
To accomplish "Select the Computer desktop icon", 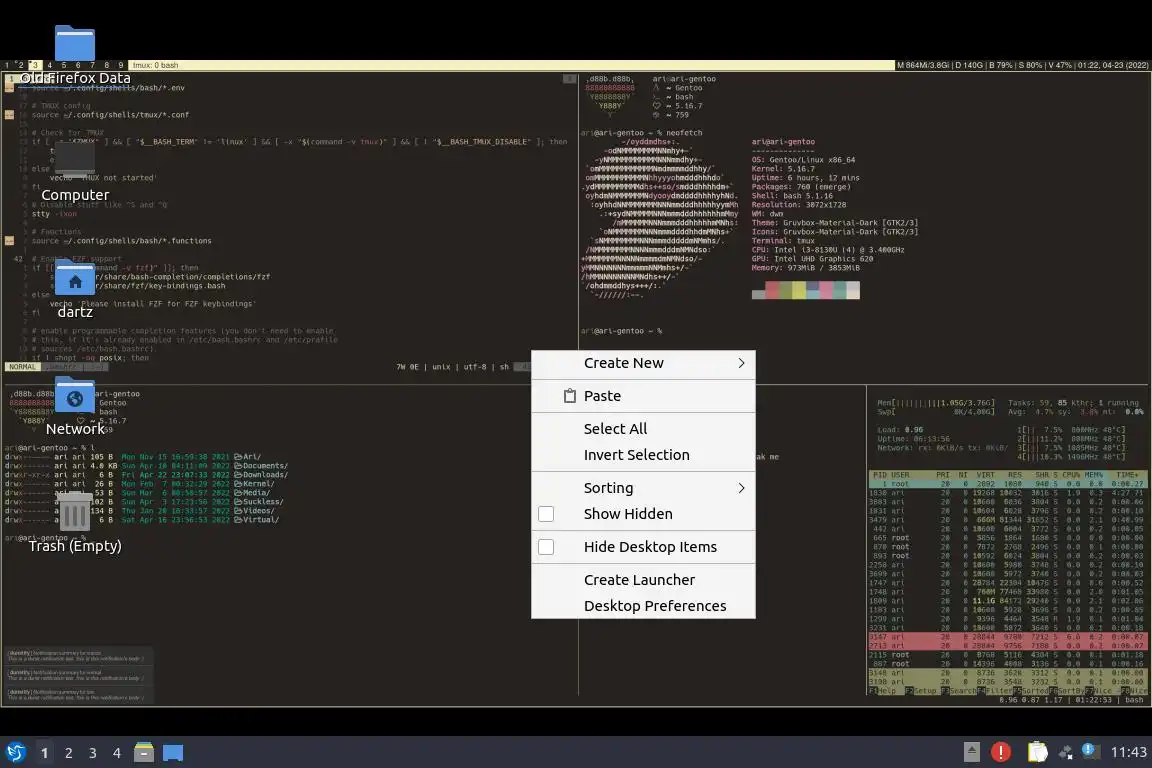I will pyautogui.click(x=75, y=160).
